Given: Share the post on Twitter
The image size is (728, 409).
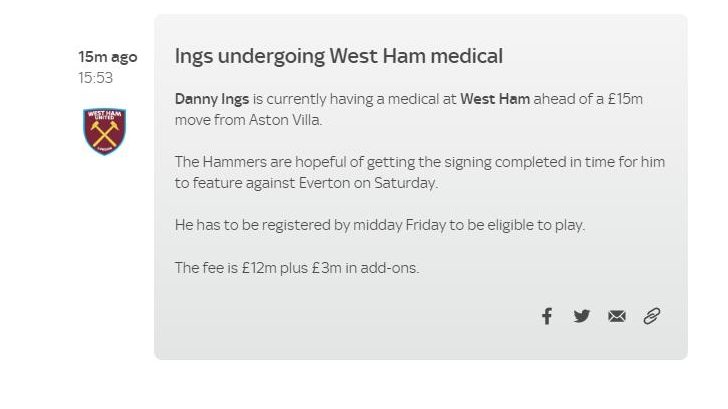Looking at the screenshot, I should pyautogui.click(x=582, y=316).
